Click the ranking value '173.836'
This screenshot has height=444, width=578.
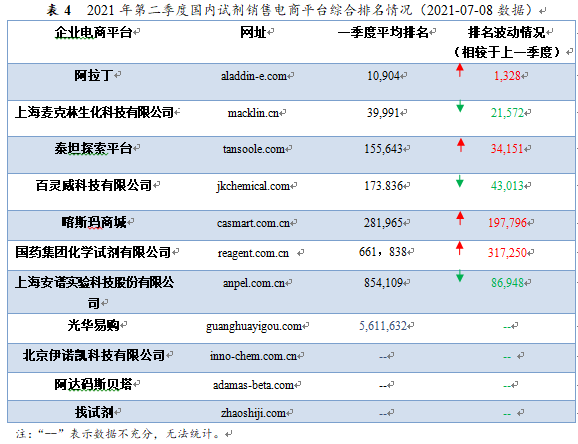383,185
